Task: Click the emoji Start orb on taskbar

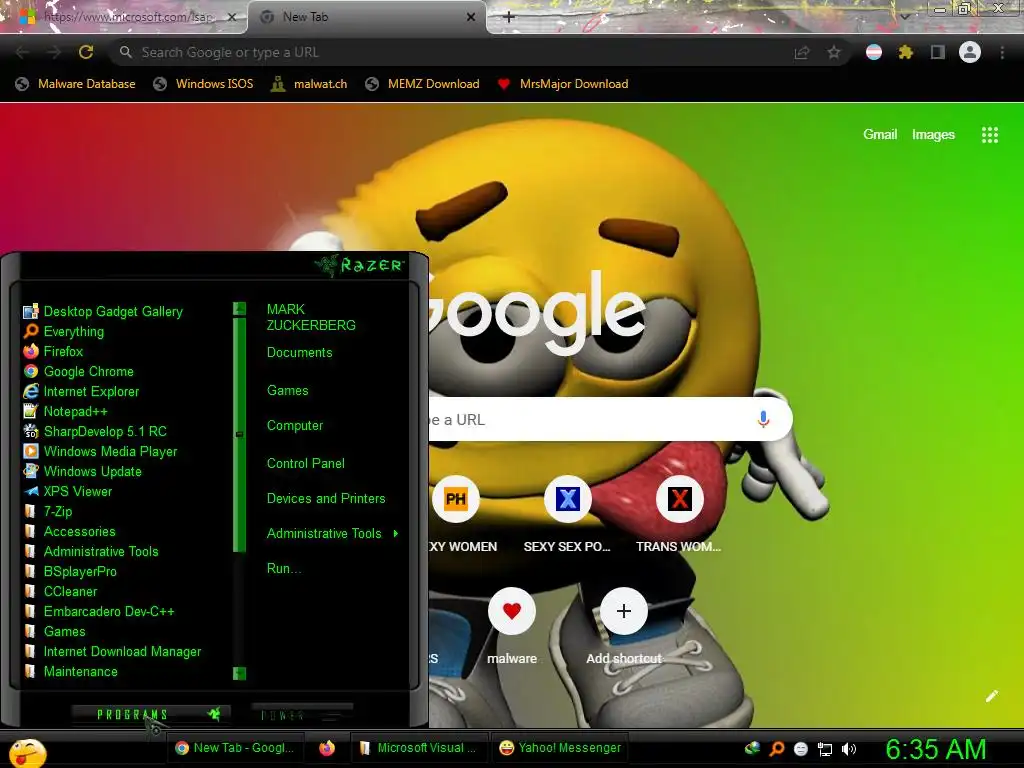Action: [x=27, y=753]
